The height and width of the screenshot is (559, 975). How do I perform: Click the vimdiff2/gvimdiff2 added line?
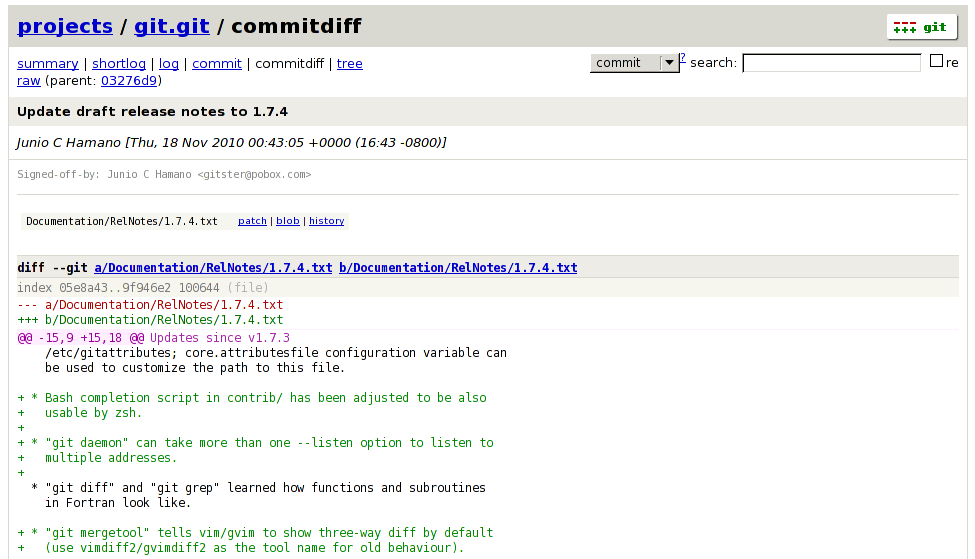pyautogui.click(x=241, y=548)
